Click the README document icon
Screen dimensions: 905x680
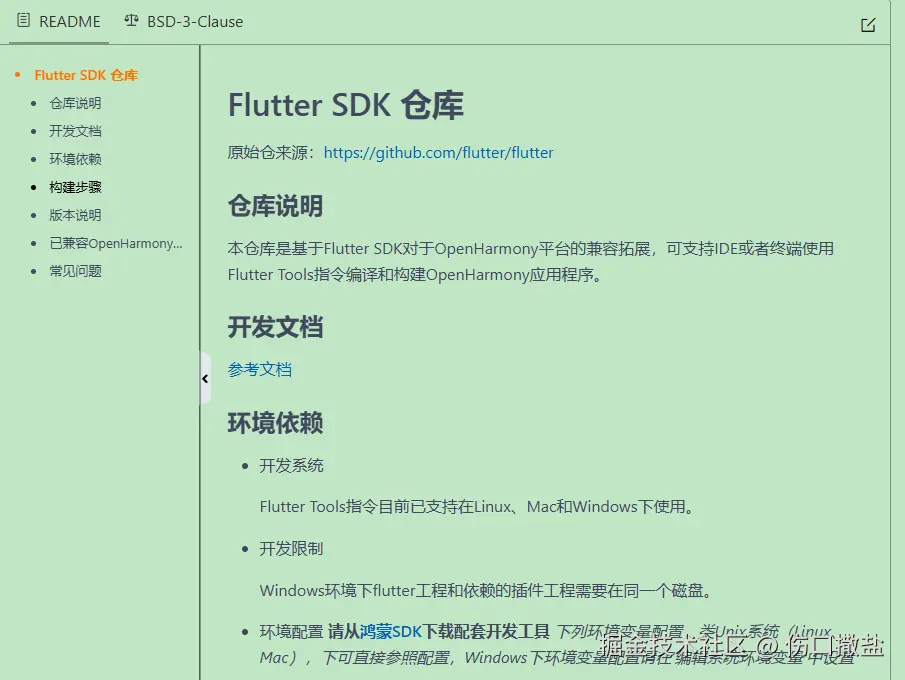point(23,21)
